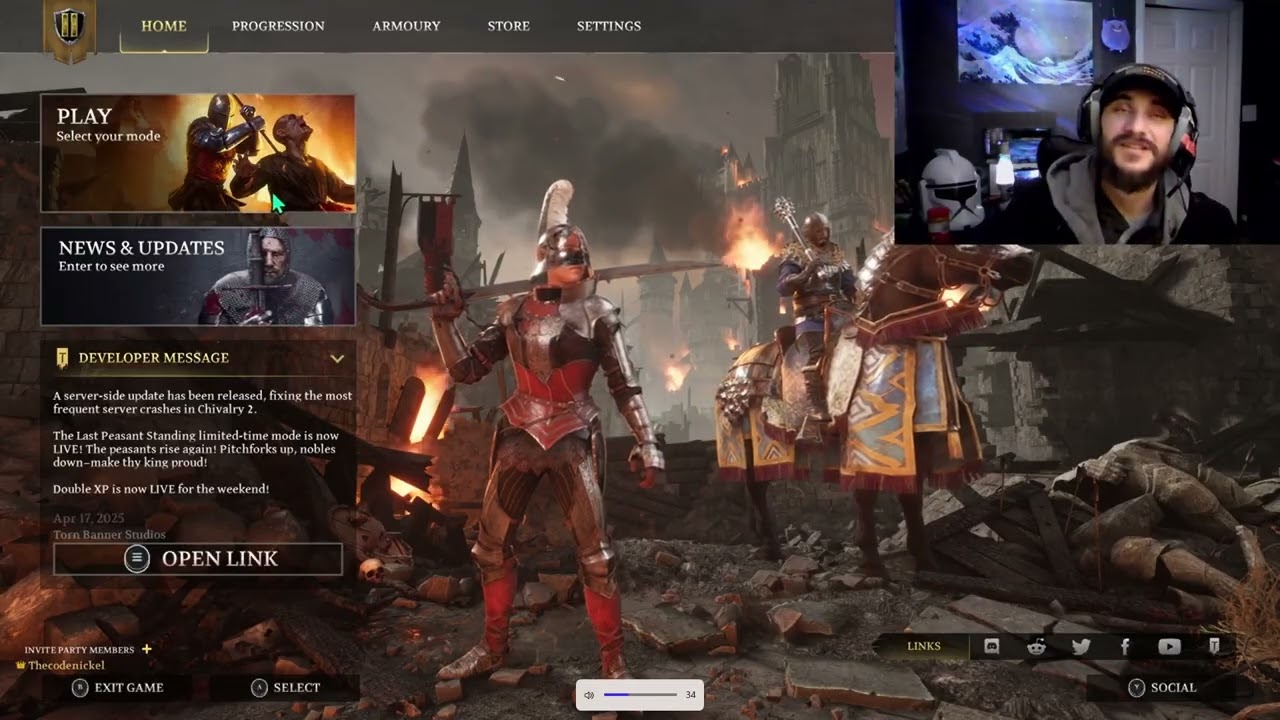
Task: Click the username Thecodenickel
Action: (x=66, y=665)
